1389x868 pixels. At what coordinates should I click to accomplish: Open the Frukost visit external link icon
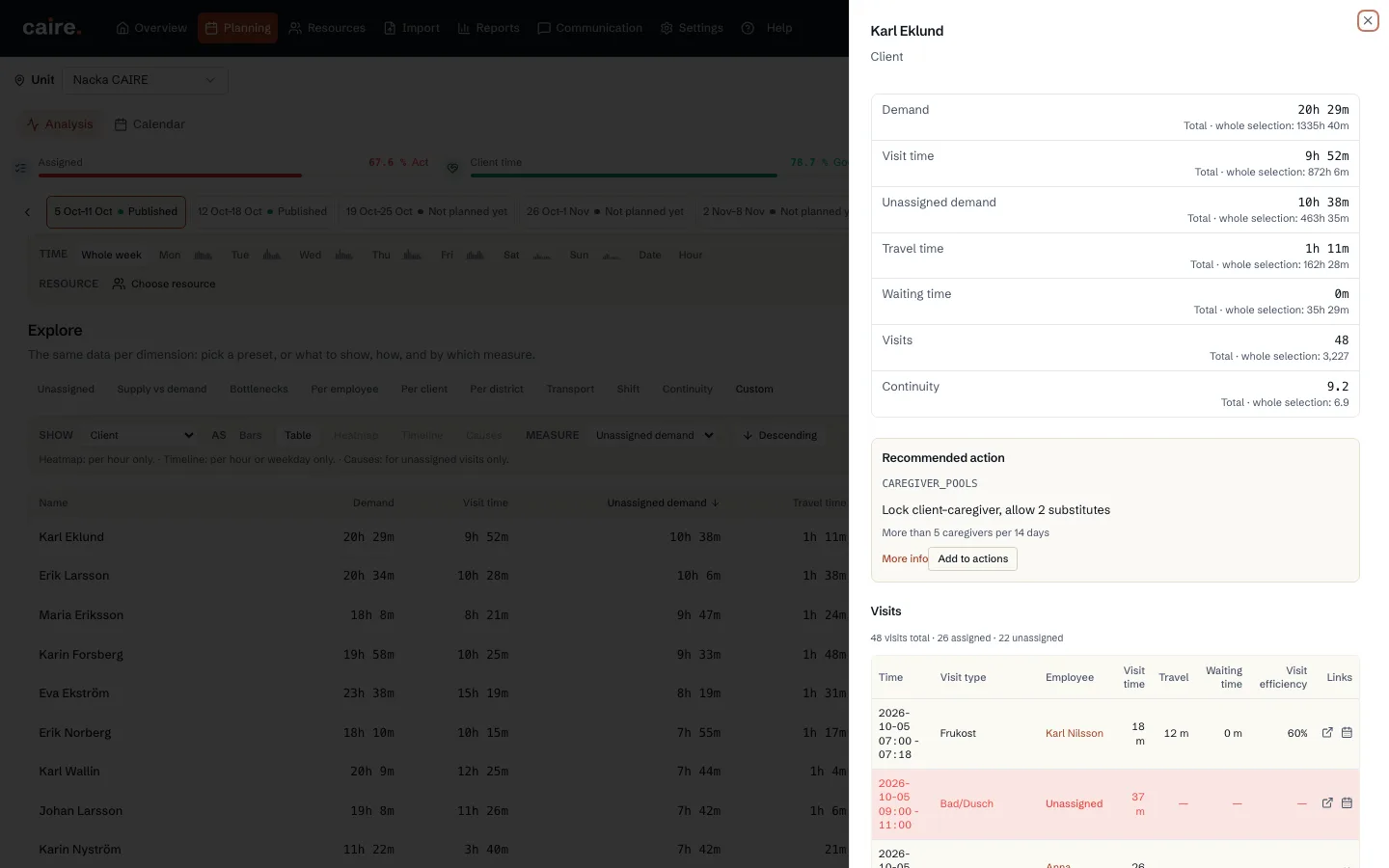1327,733
